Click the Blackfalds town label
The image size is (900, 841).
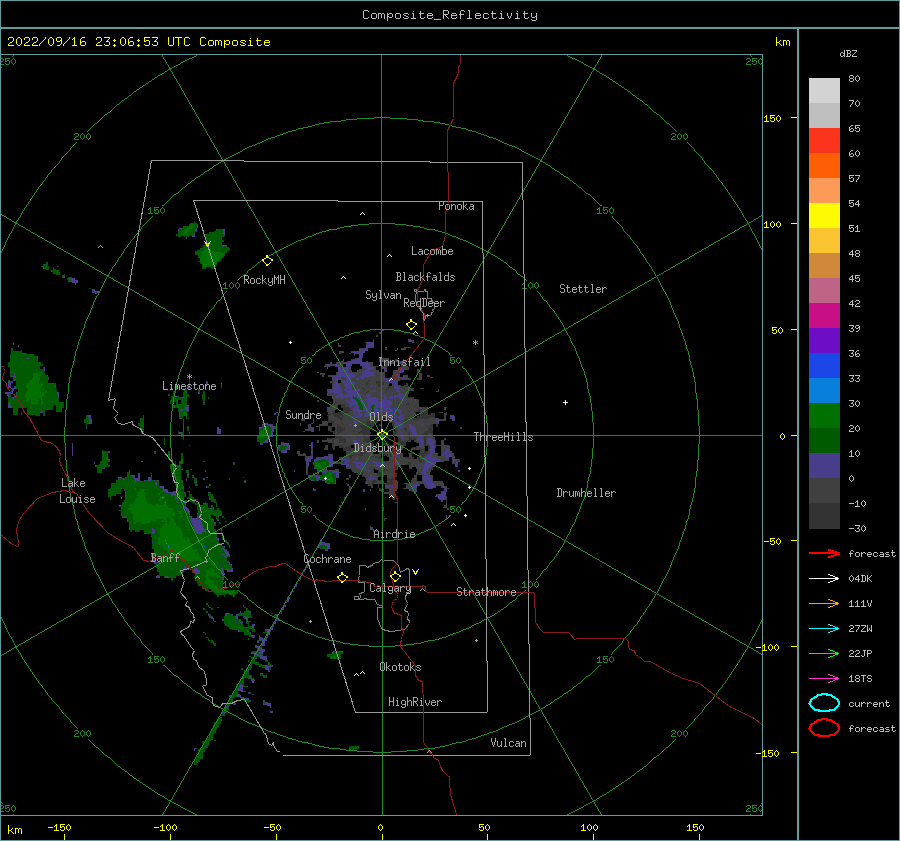point(425,277)
